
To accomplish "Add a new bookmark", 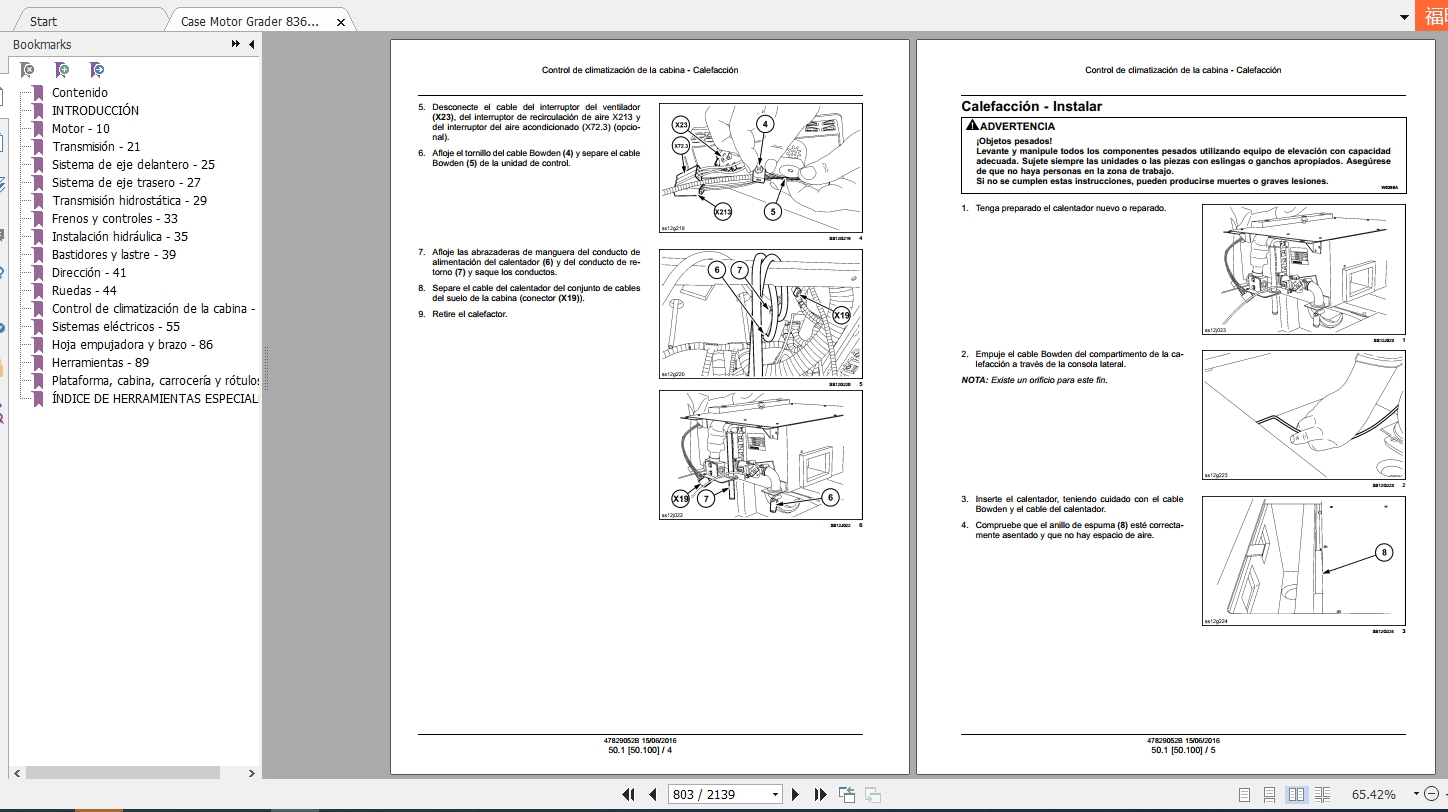I will coord(62,70).
